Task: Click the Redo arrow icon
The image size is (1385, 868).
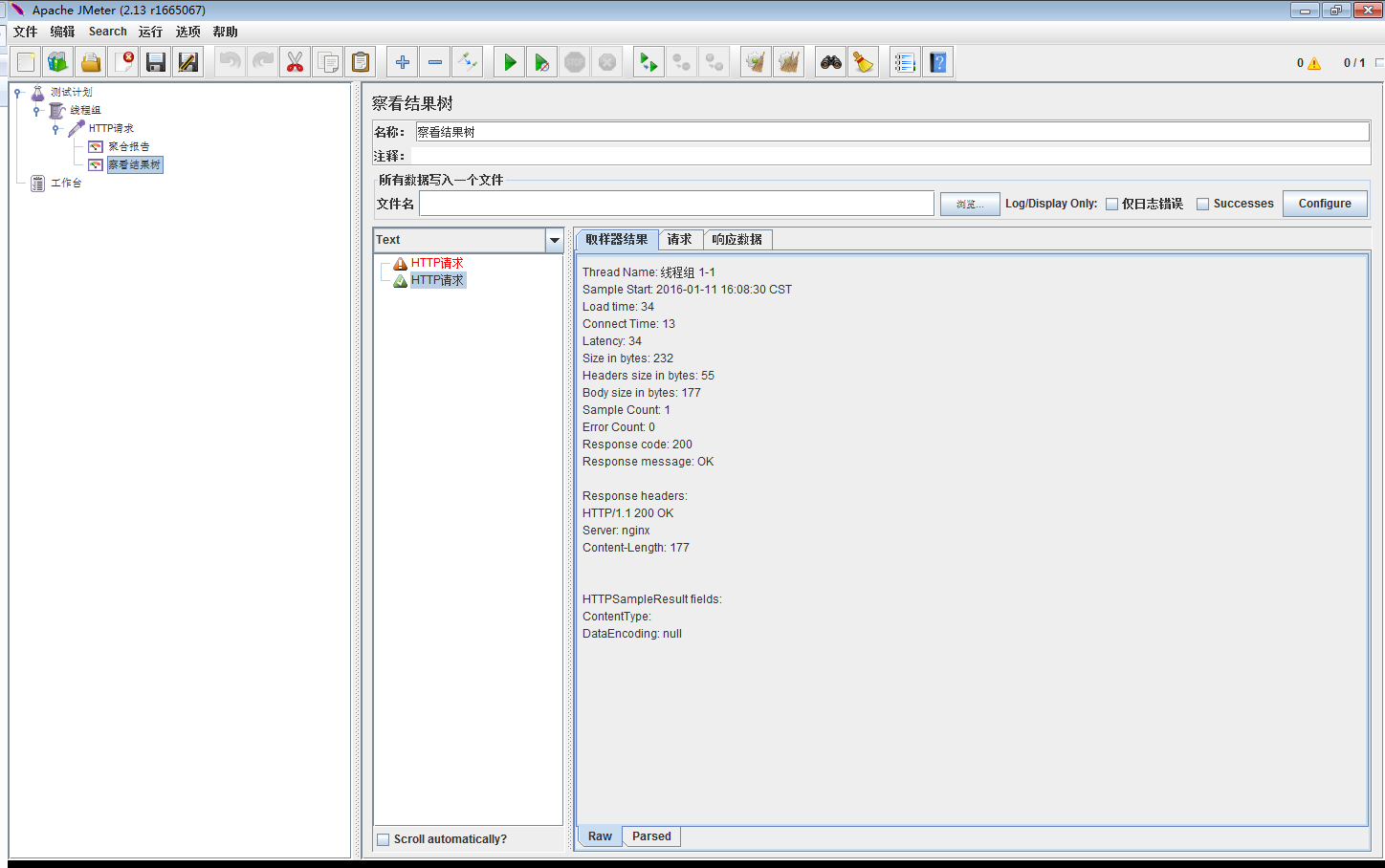Action: click(x=263, y=62)
